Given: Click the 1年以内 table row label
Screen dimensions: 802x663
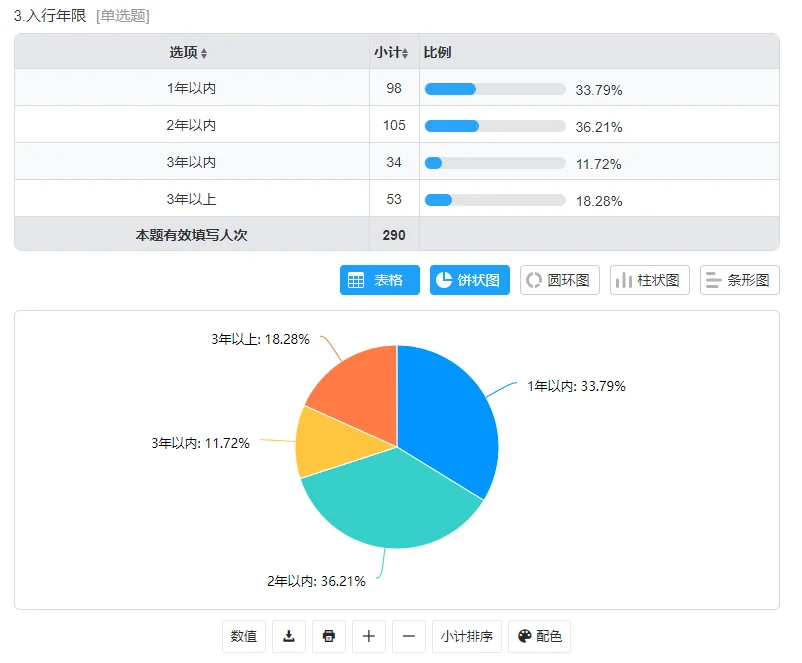Looking at the screenshot, I should 191,88.
